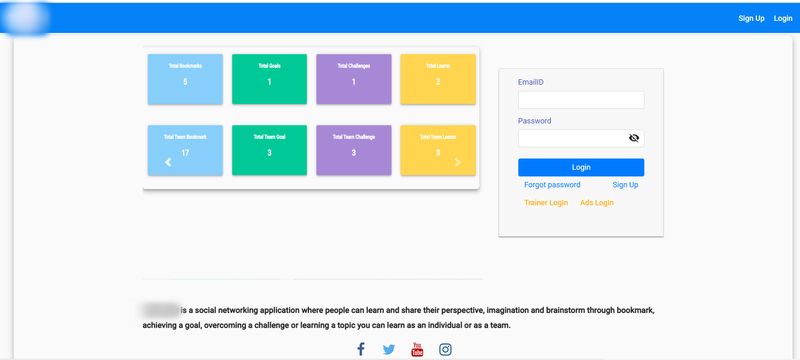Open the Trainer Login link

tap(546, 202)
